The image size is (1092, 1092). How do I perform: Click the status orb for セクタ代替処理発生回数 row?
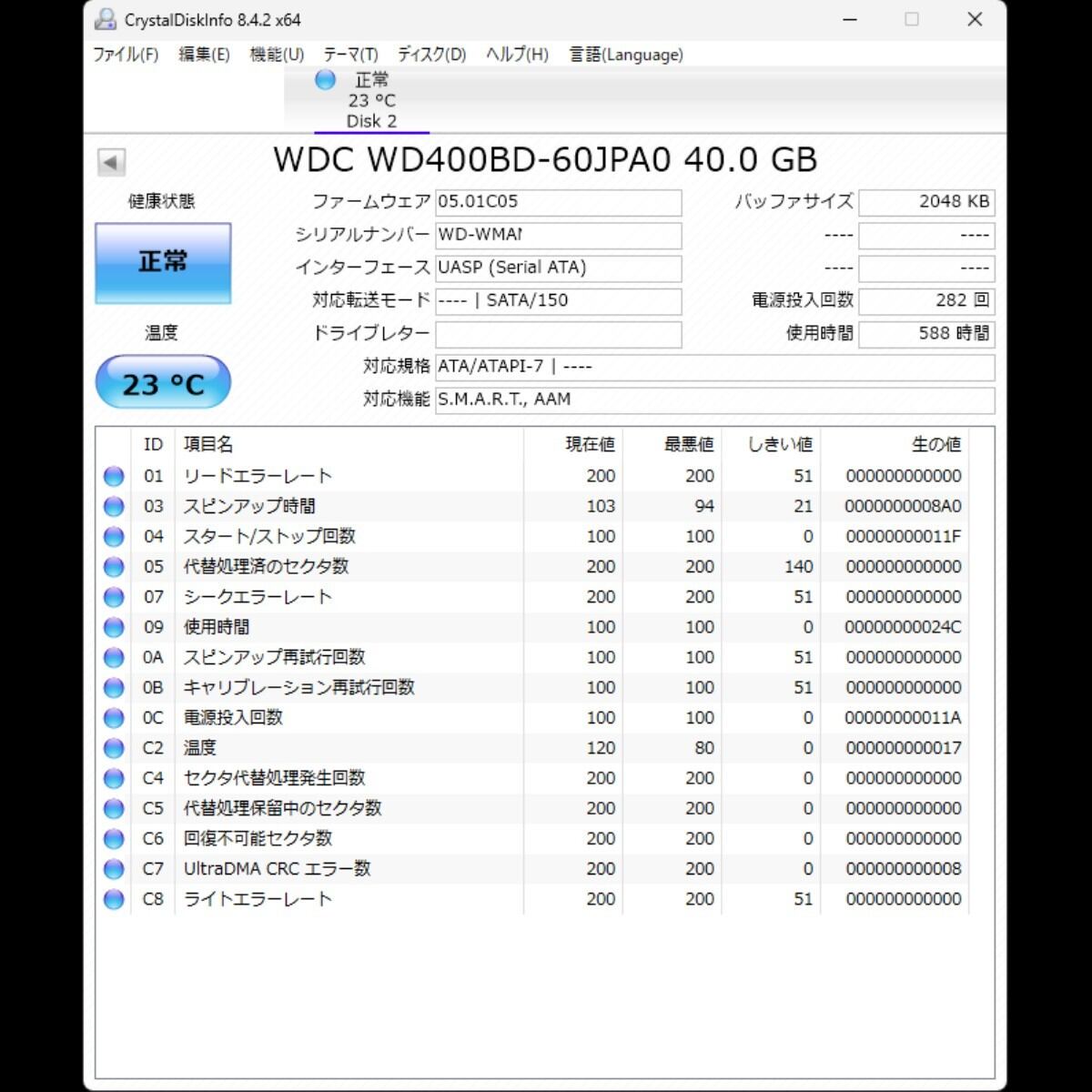point(114,778)
